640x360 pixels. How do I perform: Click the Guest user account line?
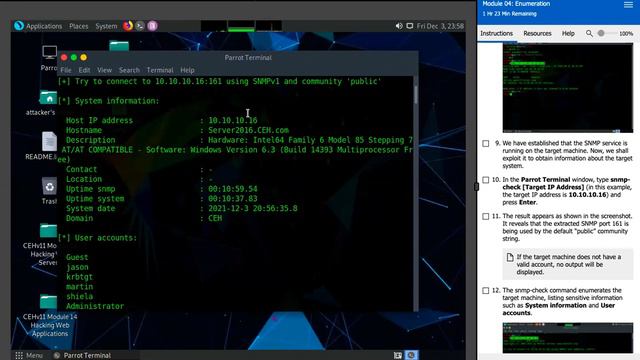pyautogui.click(x=77, y=257)
